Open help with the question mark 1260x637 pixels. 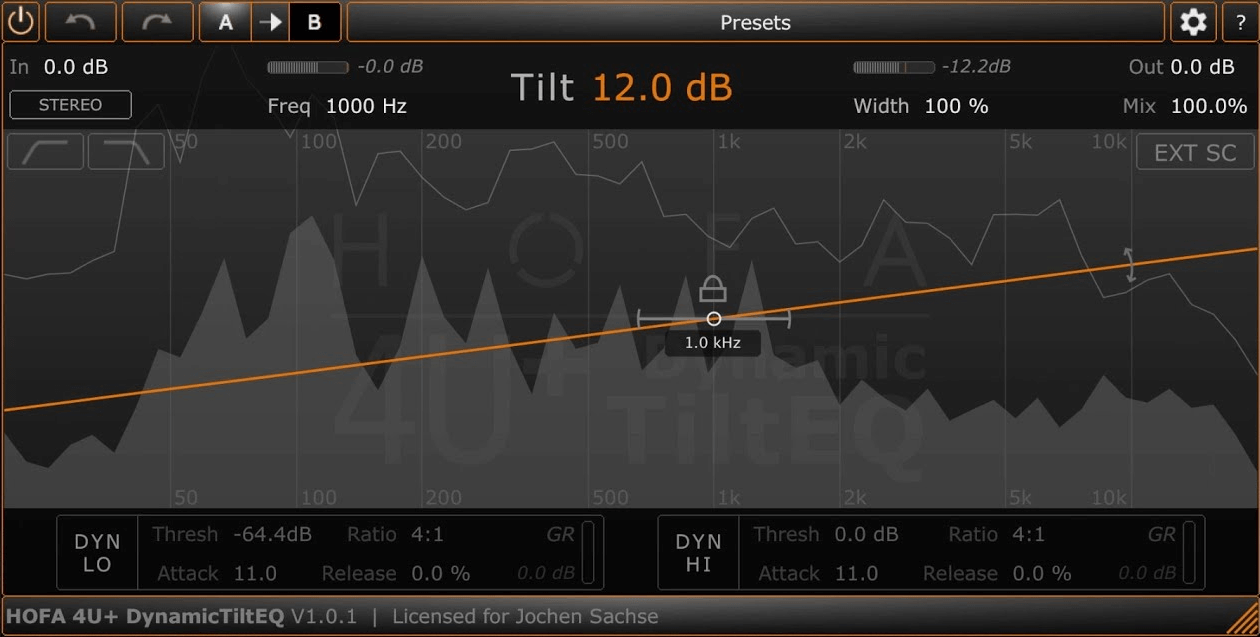1240,22
